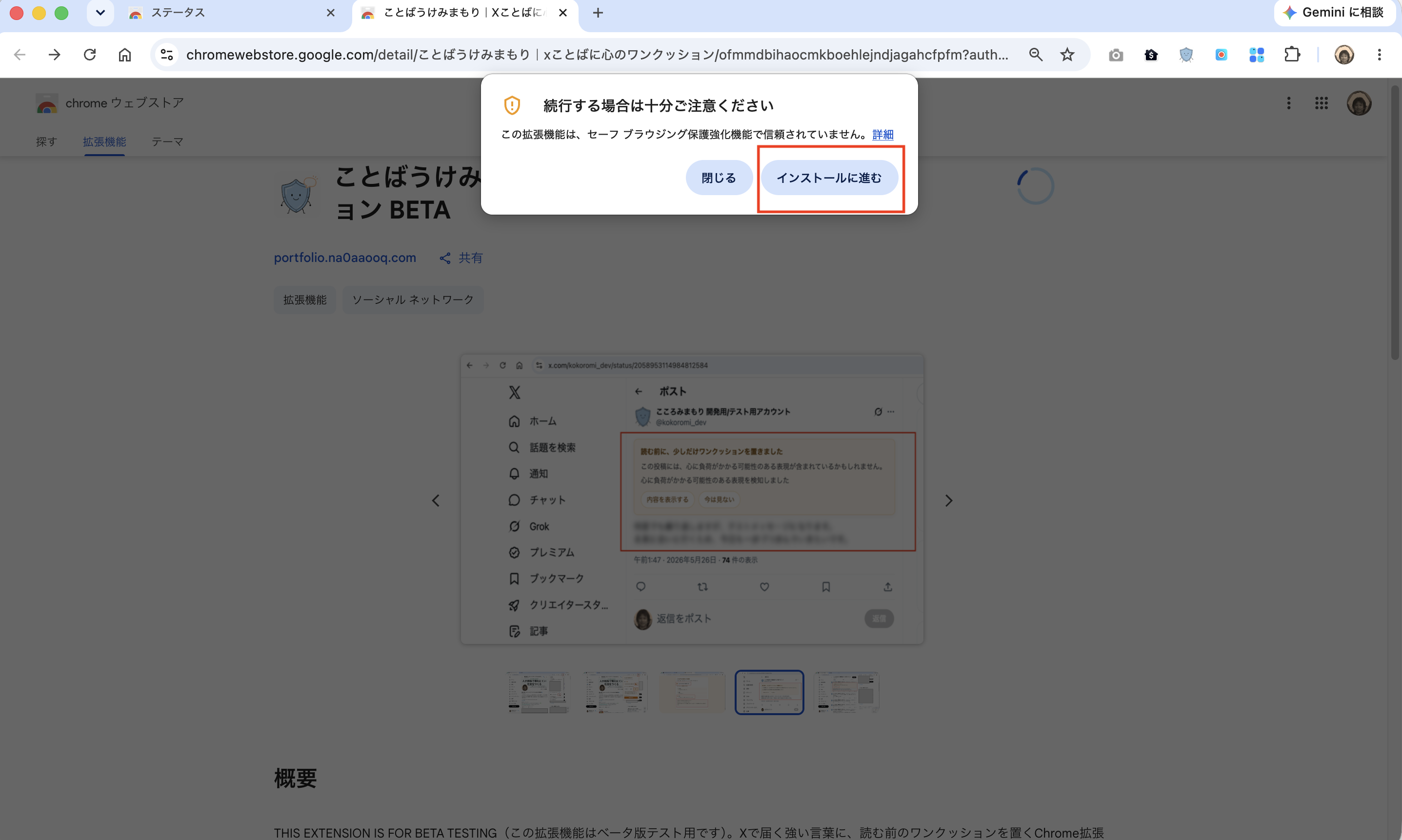Click ソーシャル ネットワーク category chip
This screenshot has width=1402, height=840.
413,300
